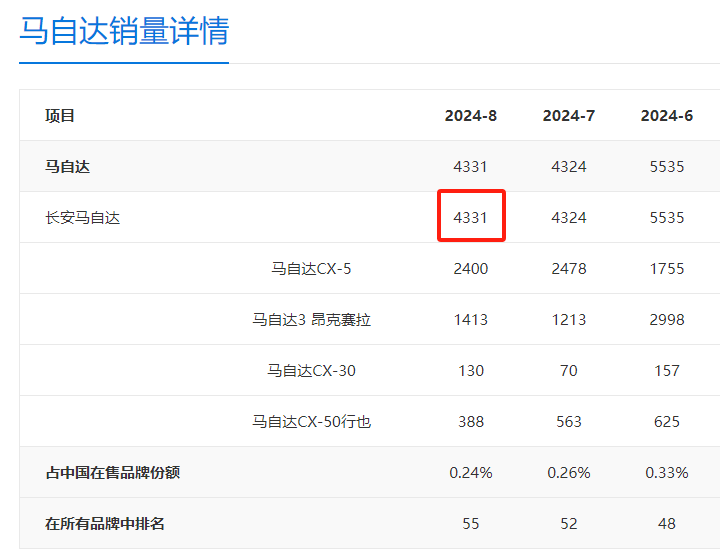Click CX-5 sales value 2478
This screenshot has height=557, width=720.
568,269
